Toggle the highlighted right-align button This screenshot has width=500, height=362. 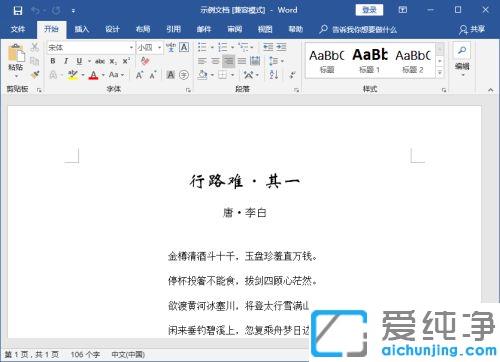[x=229, y=61]
